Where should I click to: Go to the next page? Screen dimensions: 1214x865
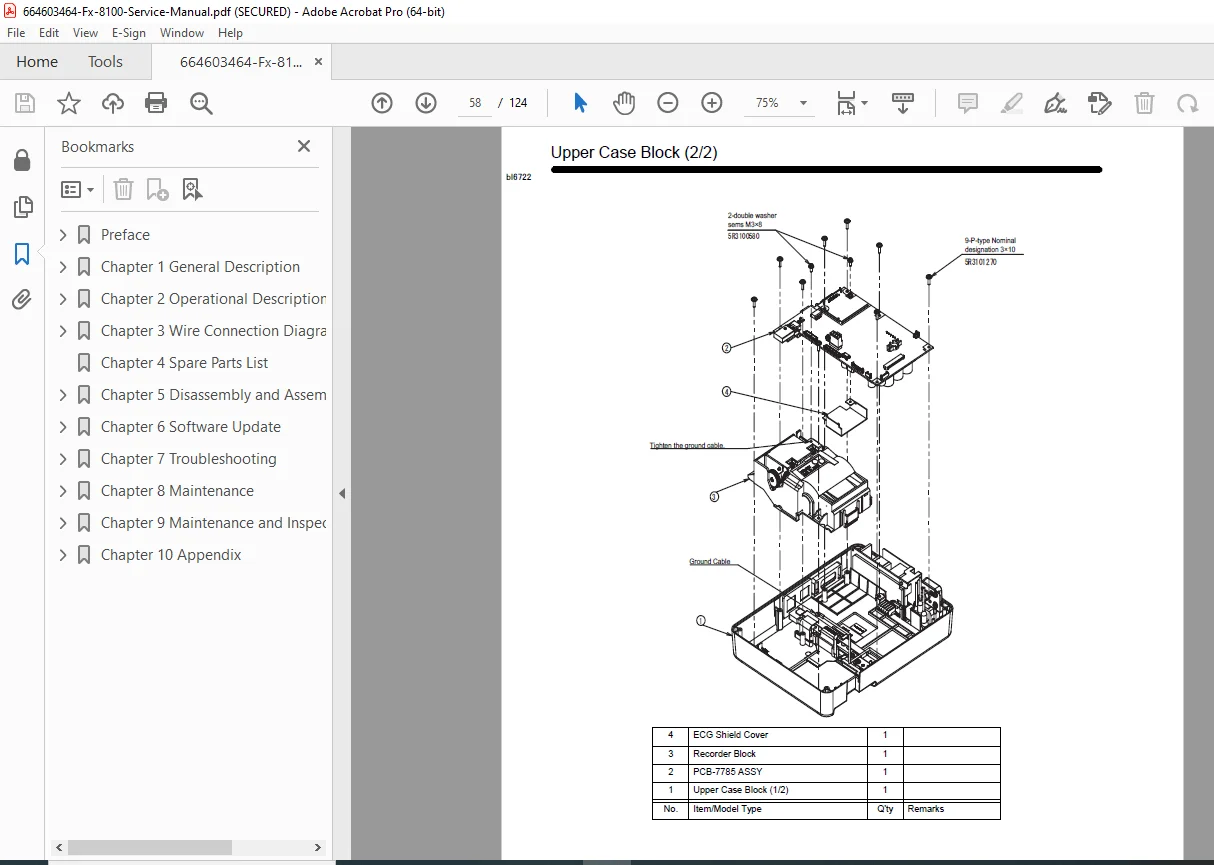click(x=426, y=103)
